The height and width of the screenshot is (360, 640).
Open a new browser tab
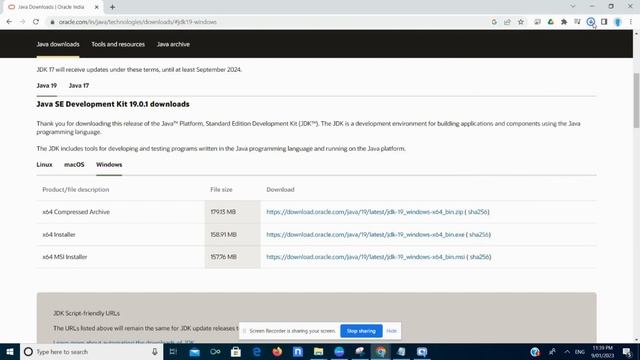click(112, 7)
